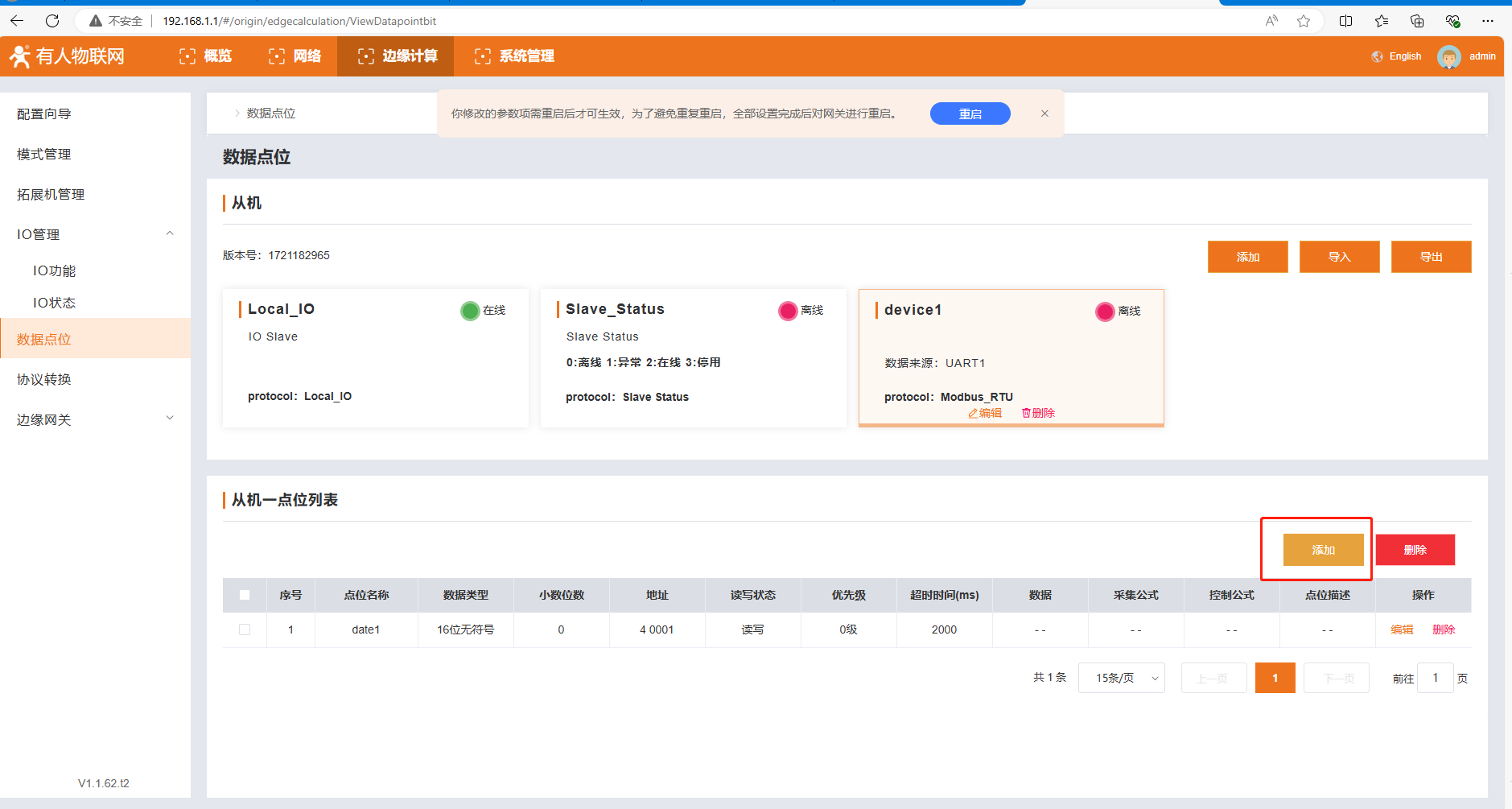Click the pencil edit icon on device1 card
This screenshot has width=1512, height=809.
coord(973,413)
